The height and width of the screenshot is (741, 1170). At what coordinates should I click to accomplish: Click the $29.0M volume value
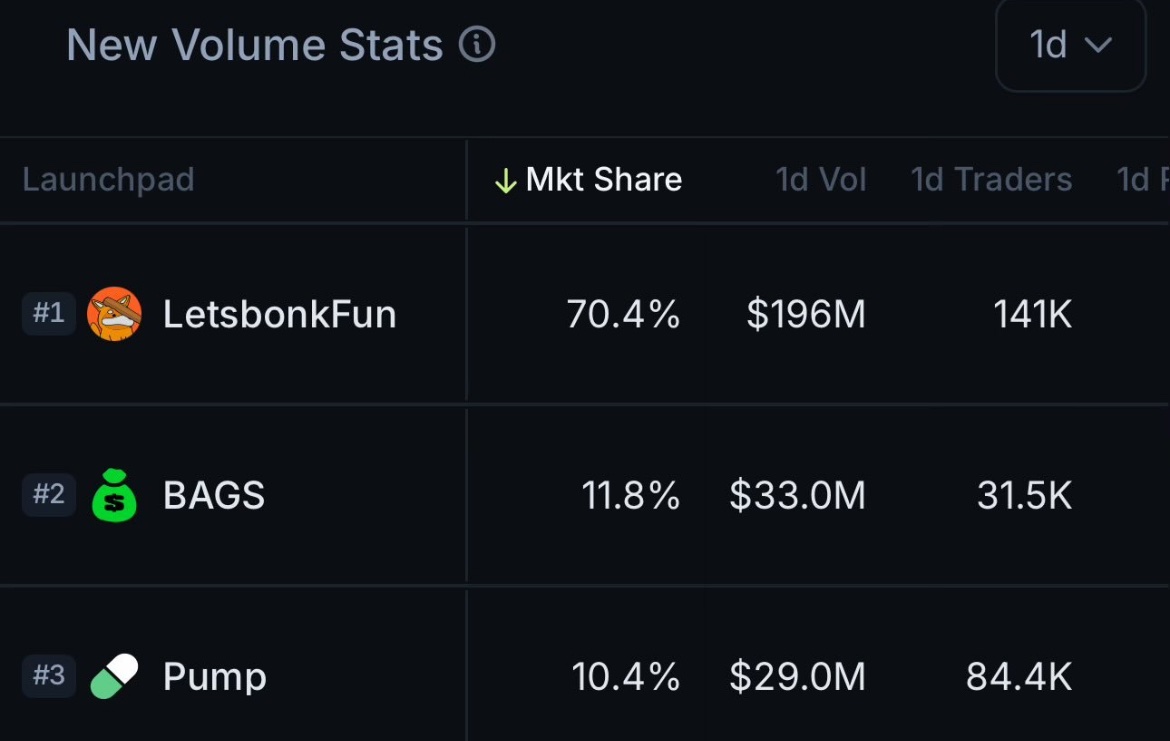(x=797, y=676)
